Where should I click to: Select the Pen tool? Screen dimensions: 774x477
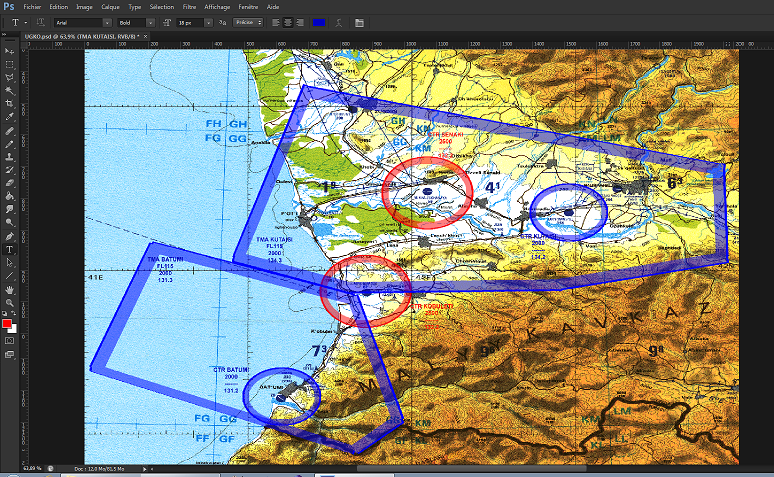9,237
